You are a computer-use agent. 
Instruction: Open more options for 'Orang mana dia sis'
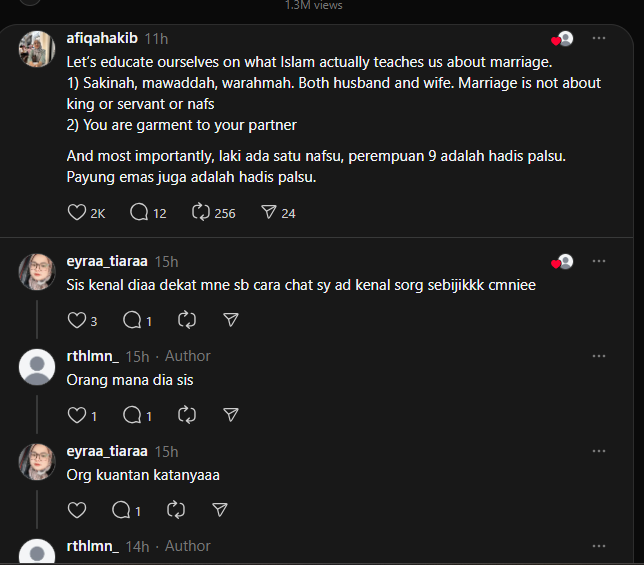(599, 356)
